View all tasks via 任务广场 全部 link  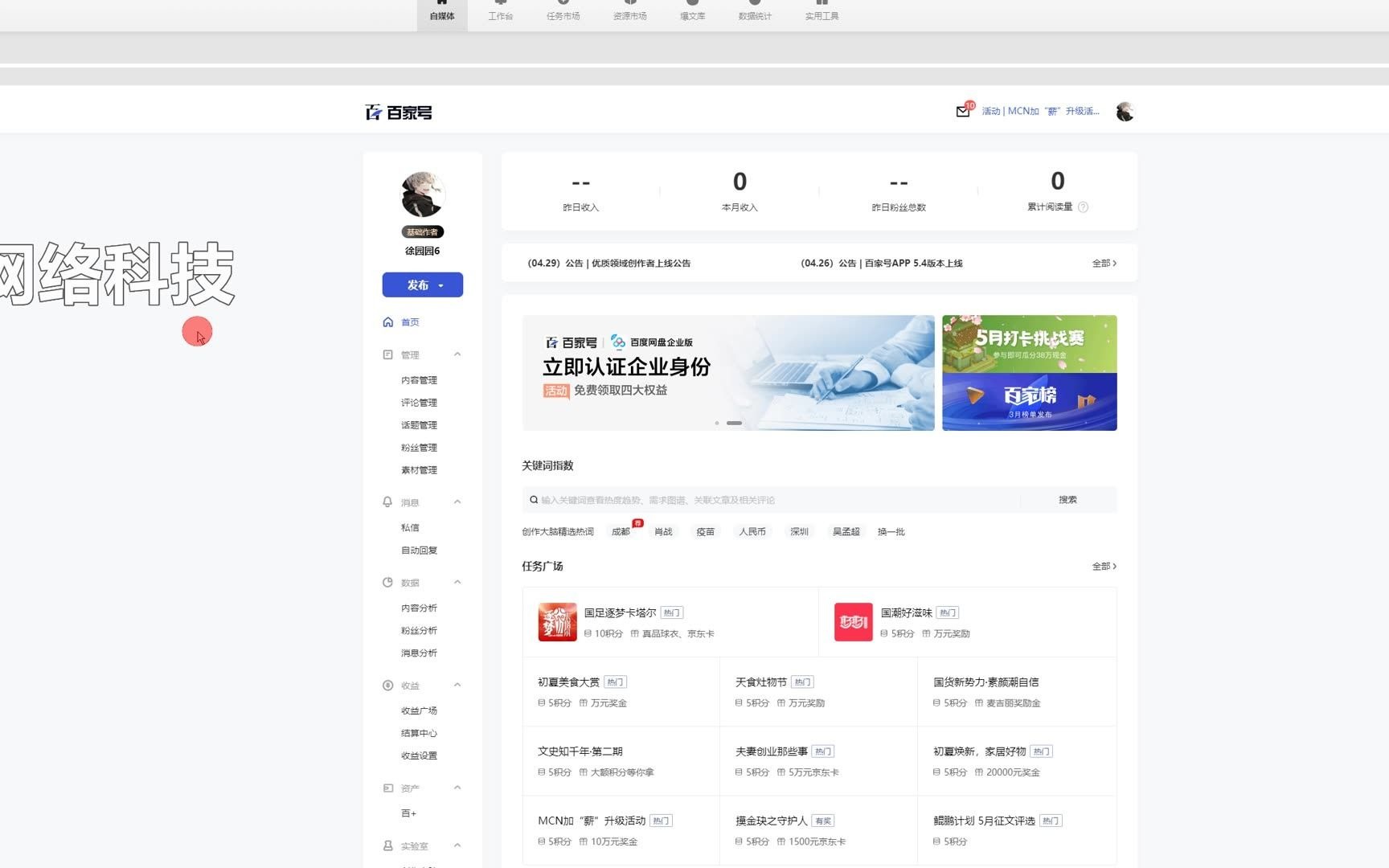(x=1104, y=567)
